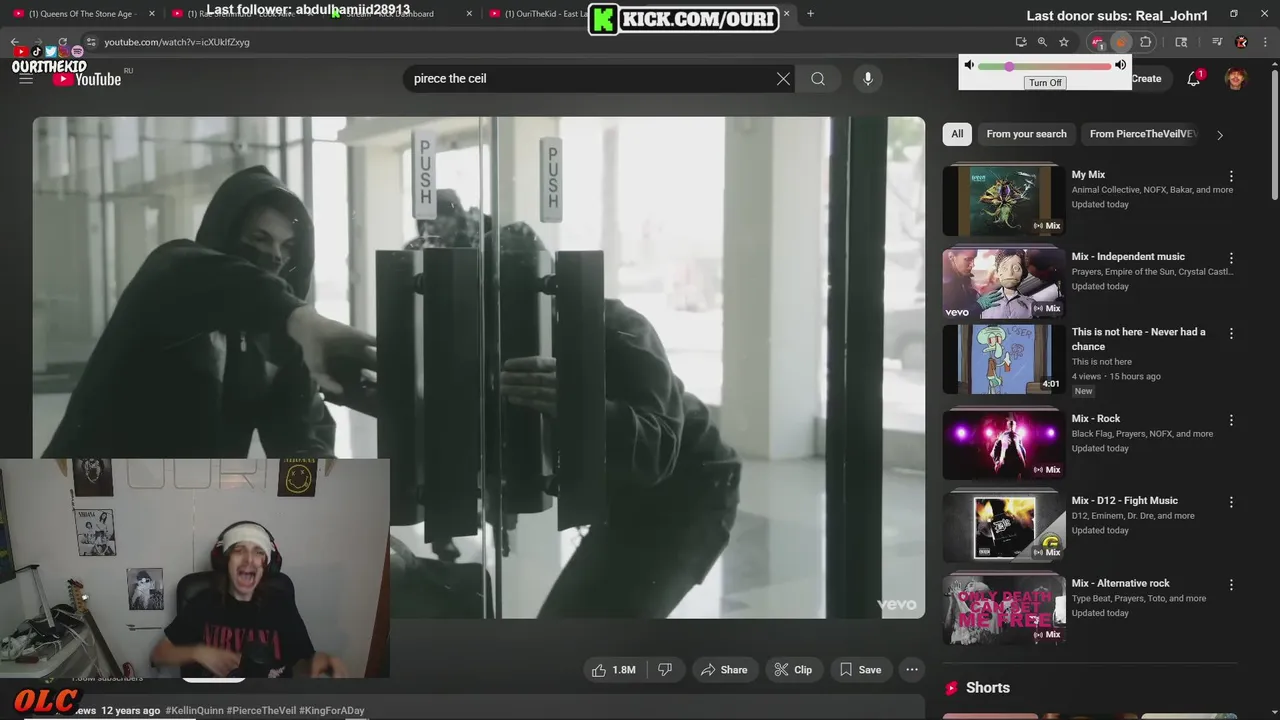Screen dimensions: 1280x720
Task: Open the Mix - Rock thumbnail
Action: pos(1003,444)
